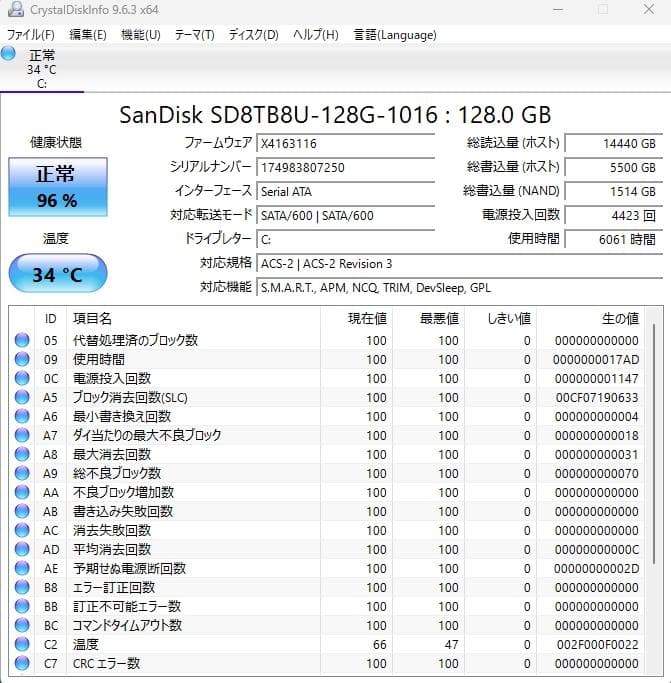Click the status circle for row 09 使用時間
Viewport: 671px width, 683px height.
22,359
